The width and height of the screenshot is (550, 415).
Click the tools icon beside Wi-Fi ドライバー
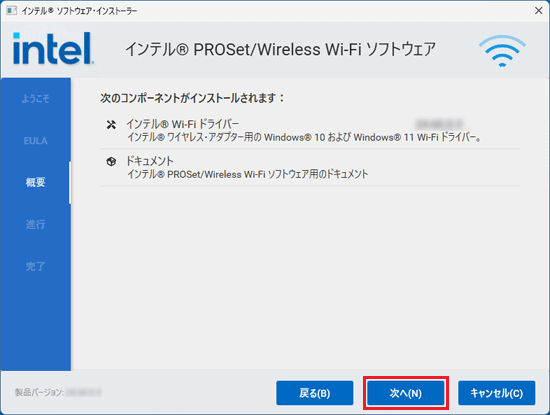pos(111,125)
